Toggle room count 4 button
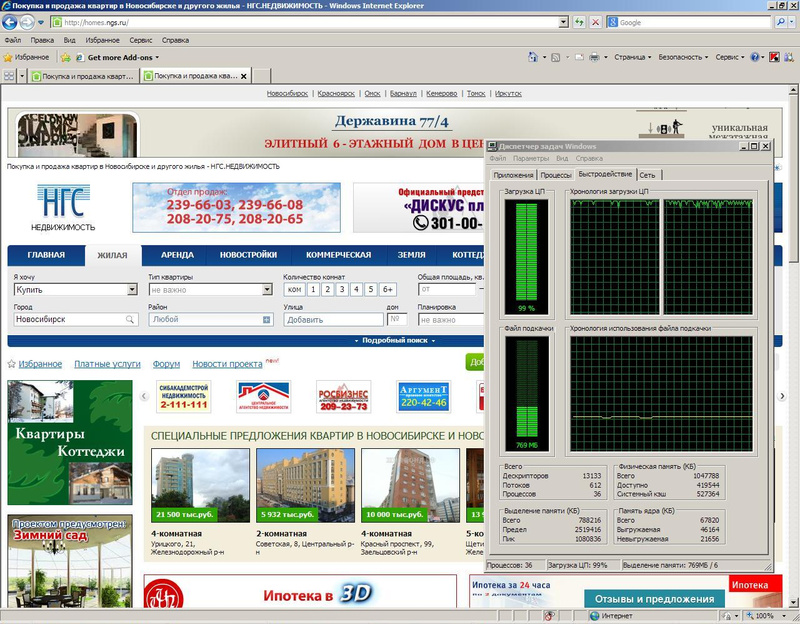Image resolution: width=800 pixels, height=624 pixels. point(356,289)
